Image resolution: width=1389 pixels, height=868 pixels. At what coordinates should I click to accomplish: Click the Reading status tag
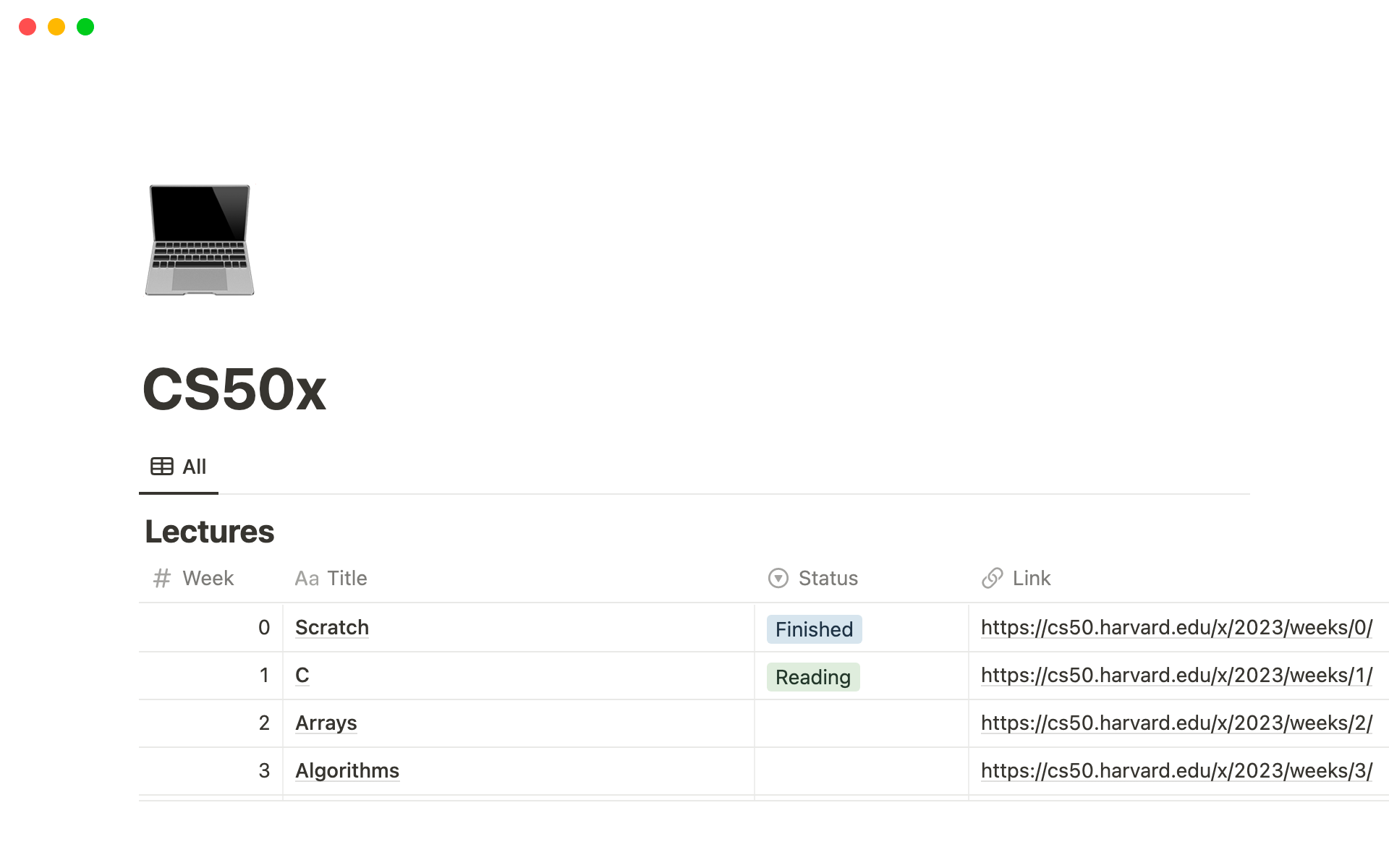pyautogui.click(x=812, y=677)
